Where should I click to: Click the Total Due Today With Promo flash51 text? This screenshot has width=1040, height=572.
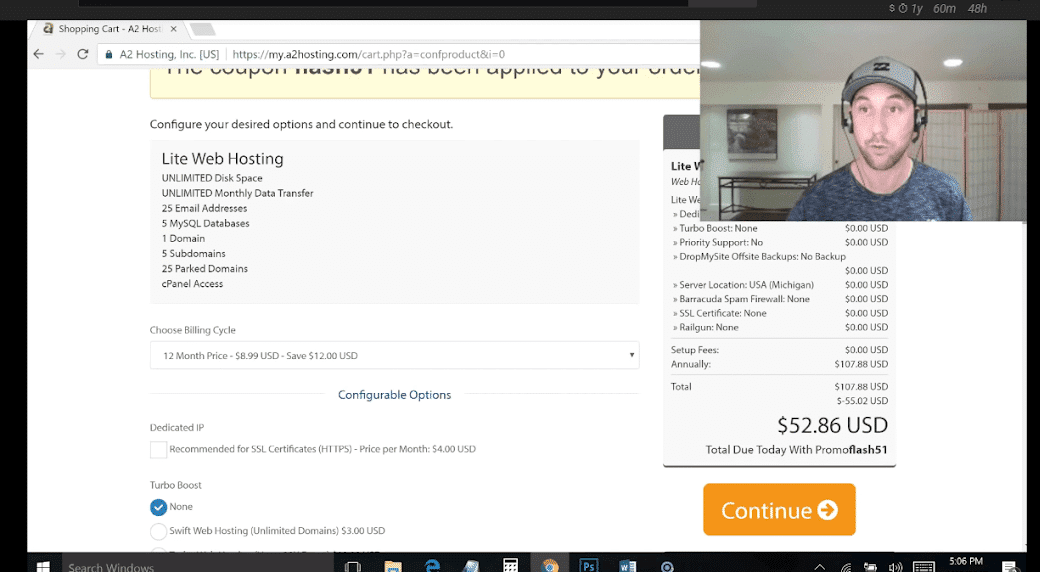[796, 450]
